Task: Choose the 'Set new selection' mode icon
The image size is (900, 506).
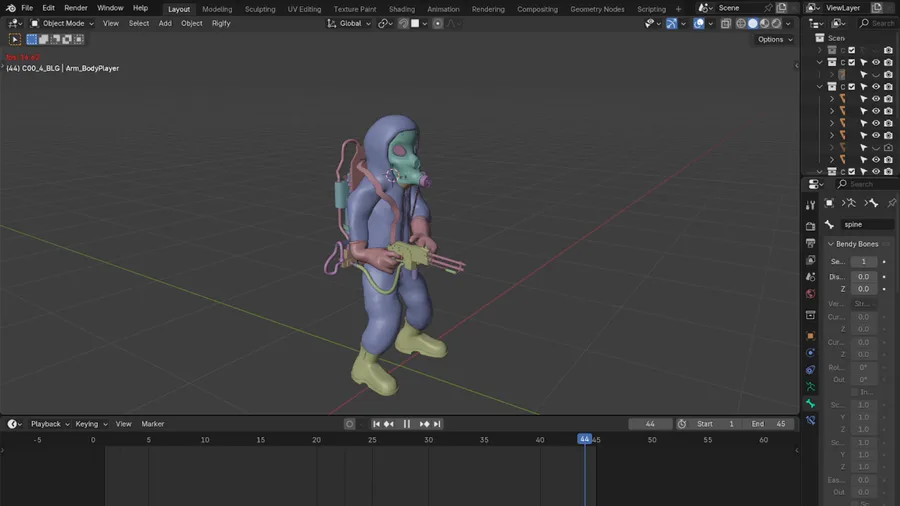Action: [32, 39]
